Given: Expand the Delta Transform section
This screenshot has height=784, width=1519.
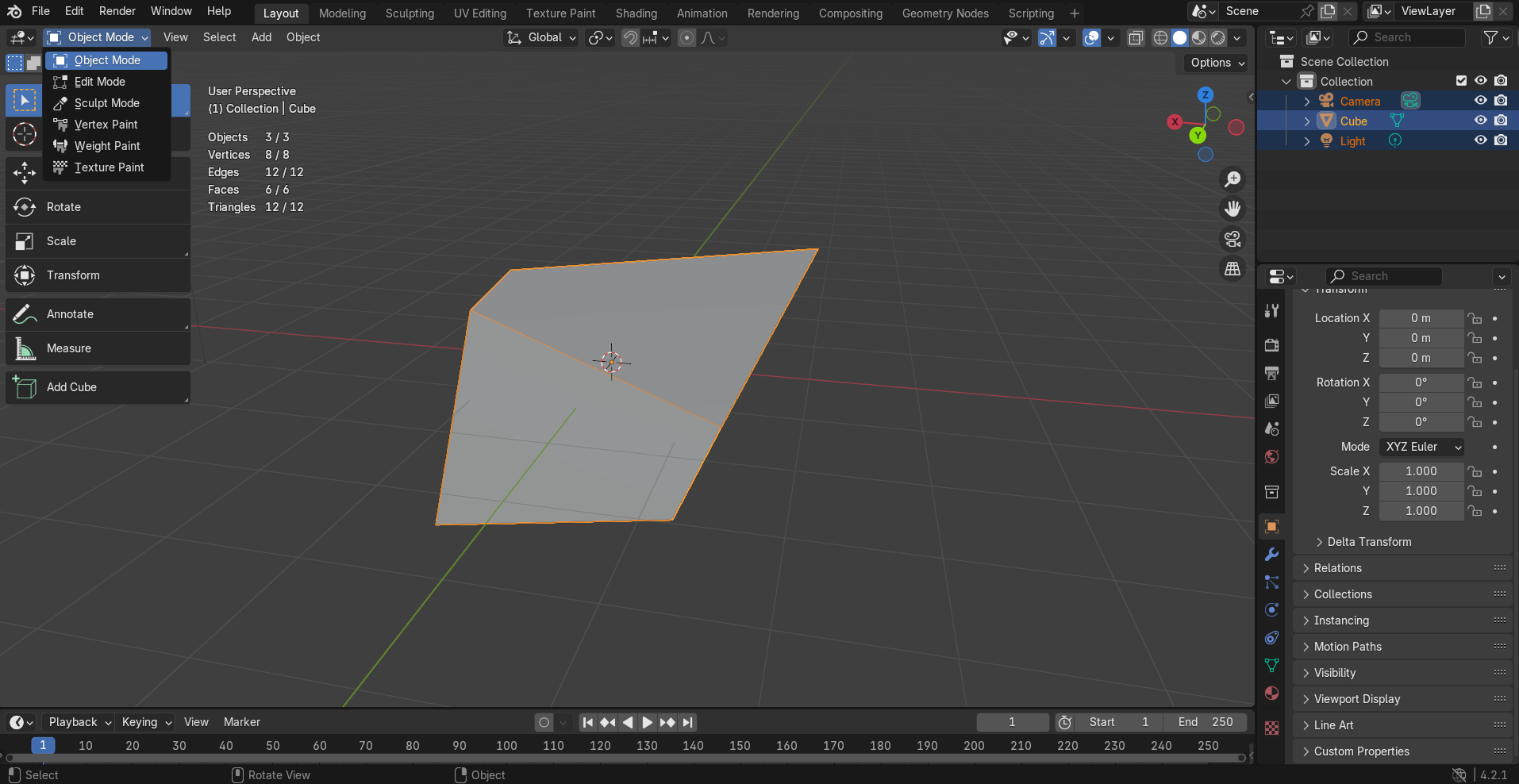Looking at the screenshot, I should tap(1368, 542).
